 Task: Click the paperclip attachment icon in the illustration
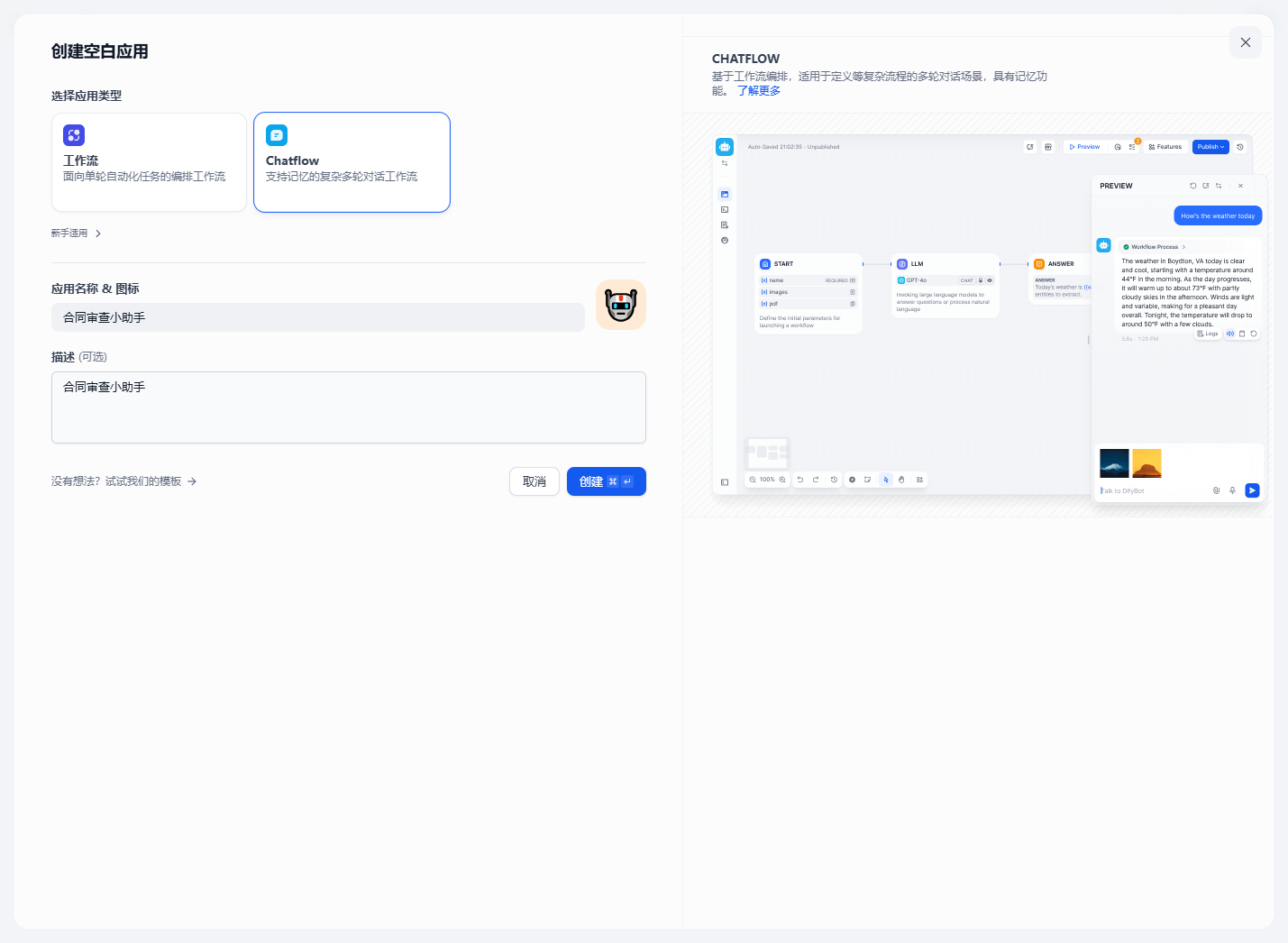(x=1216, y=490)
